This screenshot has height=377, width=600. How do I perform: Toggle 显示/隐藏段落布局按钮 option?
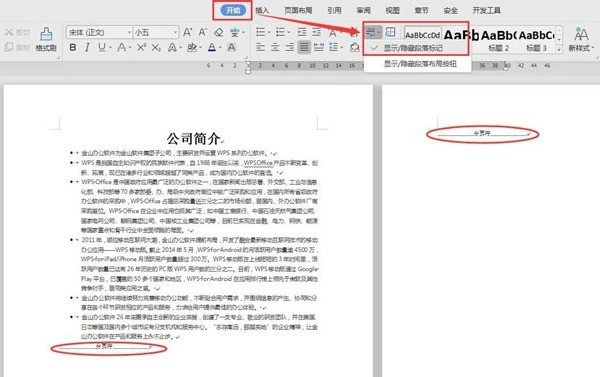point(420,64)
